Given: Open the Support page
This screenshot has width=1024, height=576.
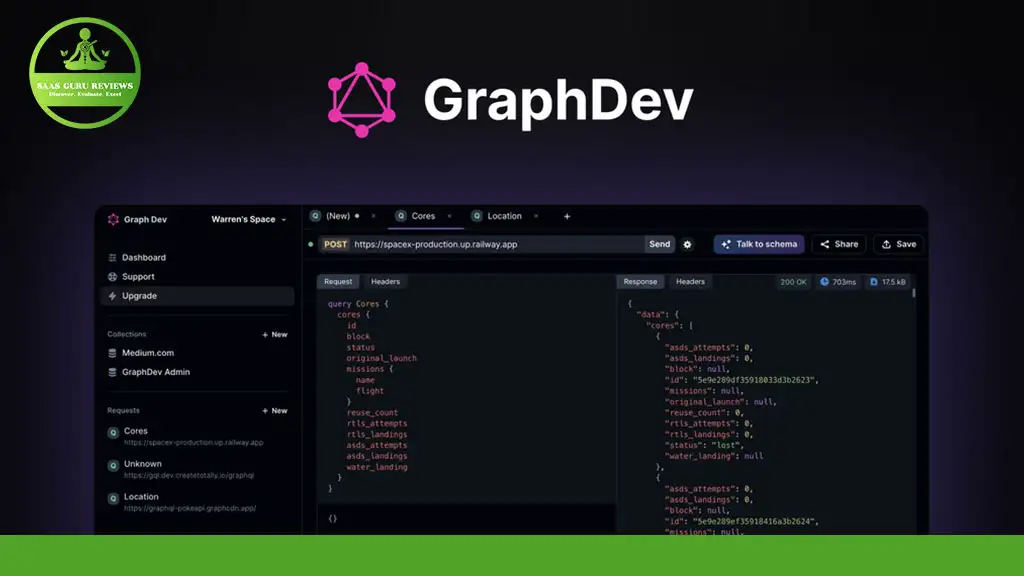Looking at the screenshot, I should pos(138,277).
